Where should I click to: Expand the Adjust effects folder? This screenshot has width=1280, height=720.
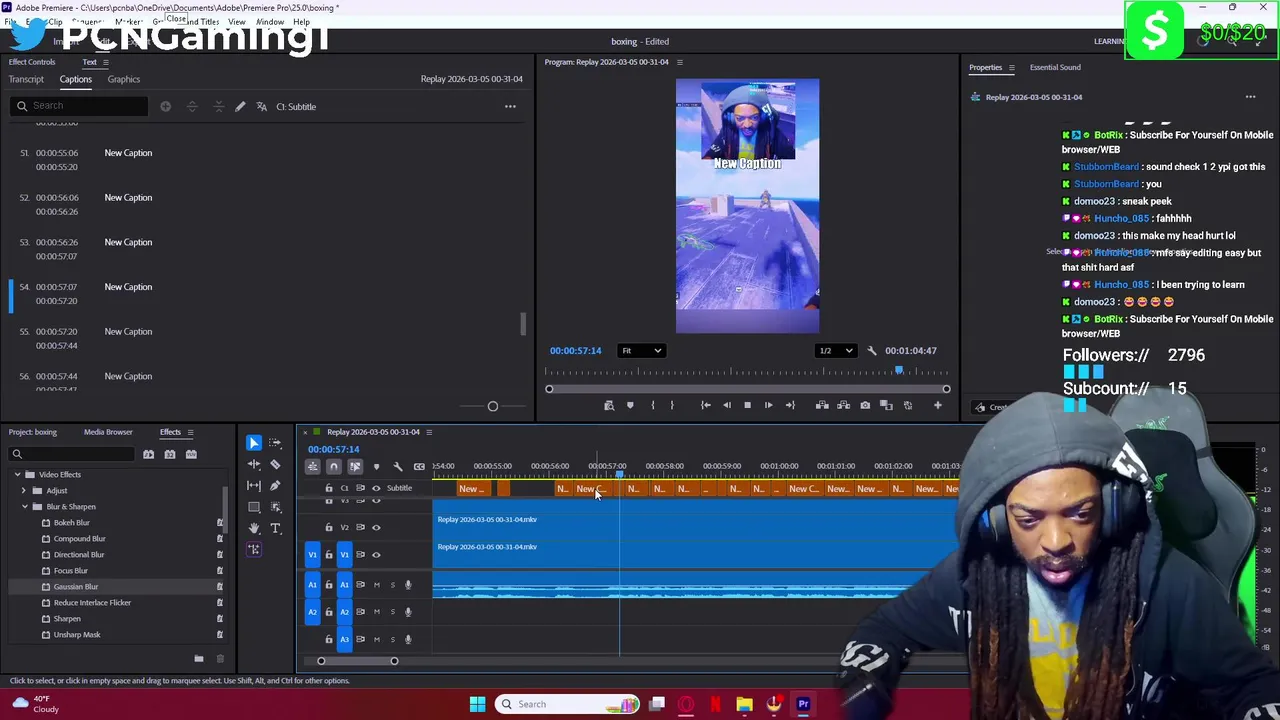pyautogui.click(x=26, y=490)
